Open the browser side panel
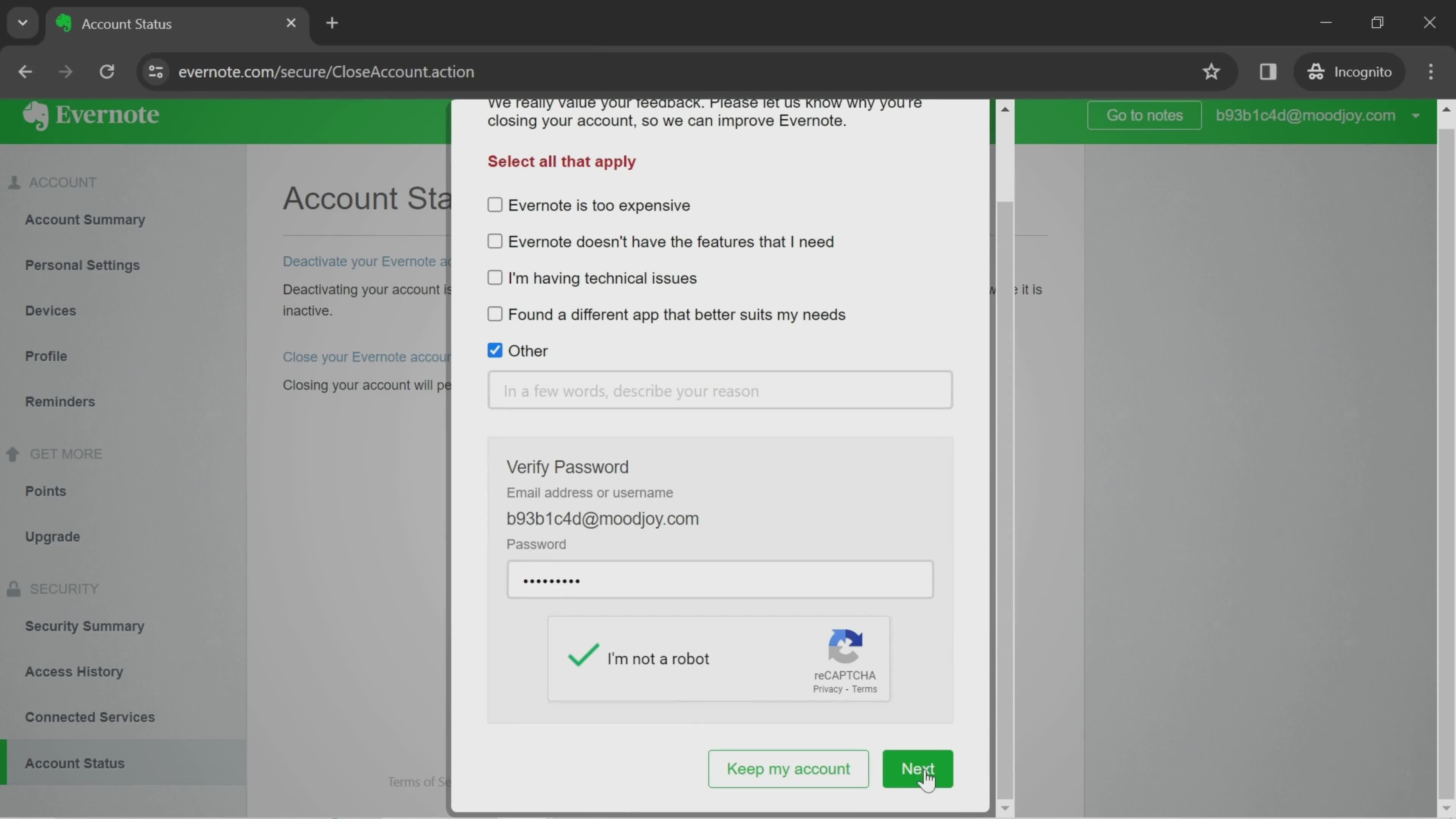This screenshot has height=819, width=1456. pyautogui.click(x=1268, y=72)
